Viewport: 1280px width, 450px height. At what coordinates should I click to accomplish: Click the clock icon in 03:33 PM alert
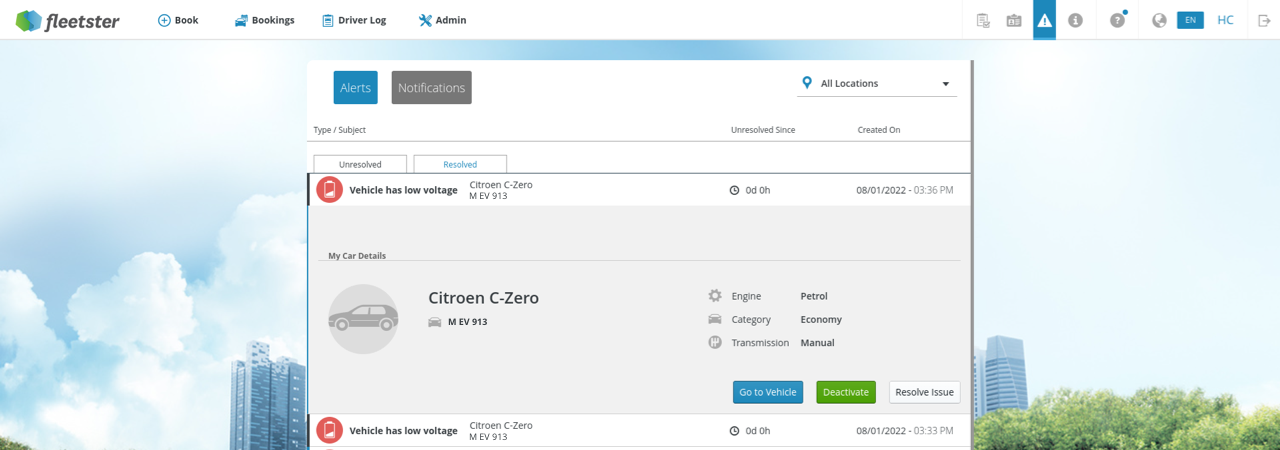[735, 430]
